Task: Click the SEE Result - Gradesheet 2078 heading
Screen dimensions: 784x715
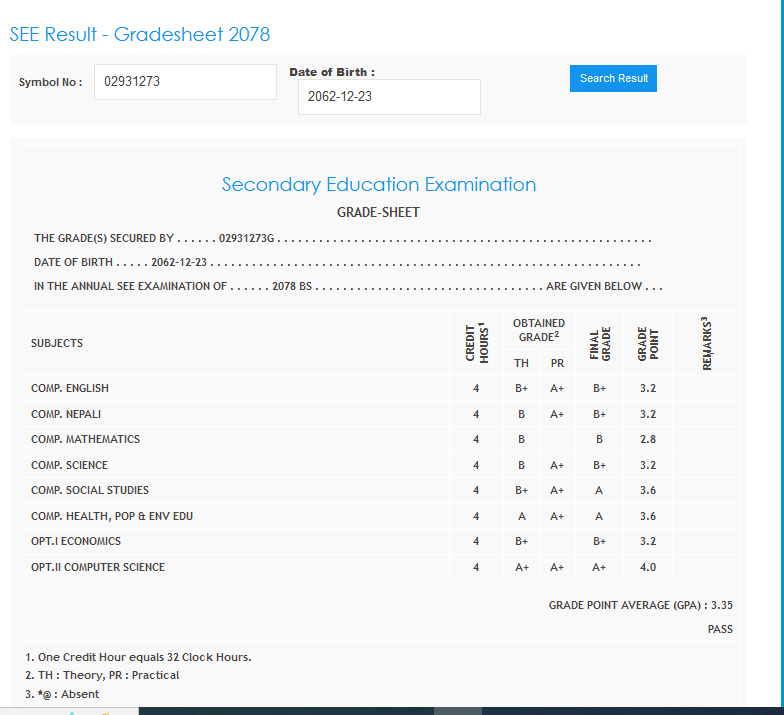Action: click(x=140, y=34)
